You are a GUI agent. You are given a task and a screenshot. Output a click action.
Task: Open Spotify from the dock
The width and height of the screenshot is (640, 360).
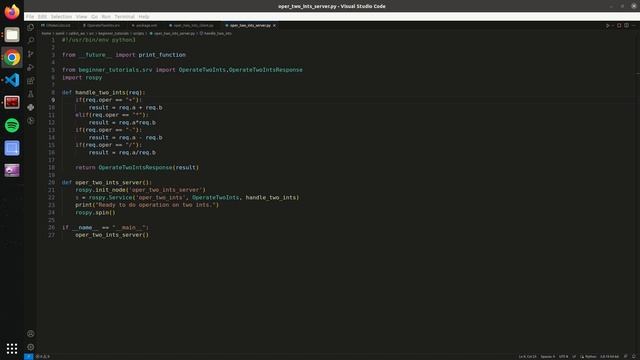click(12, 125)
